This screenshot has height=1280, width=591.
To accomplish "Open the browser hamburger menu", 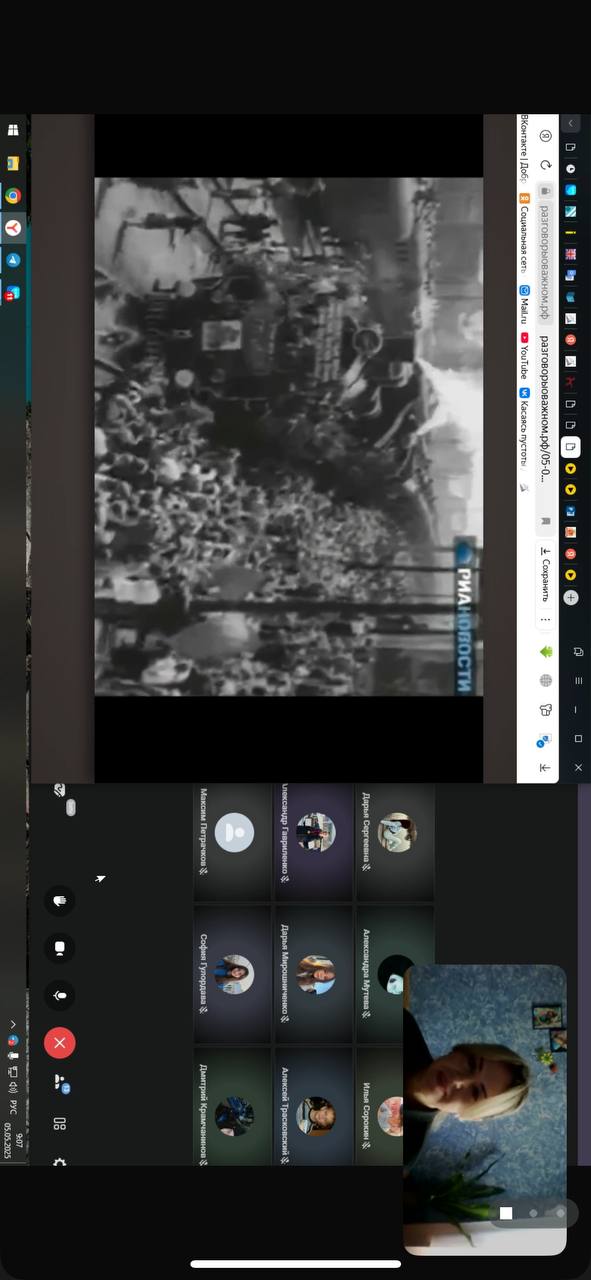I will [578, 681].
